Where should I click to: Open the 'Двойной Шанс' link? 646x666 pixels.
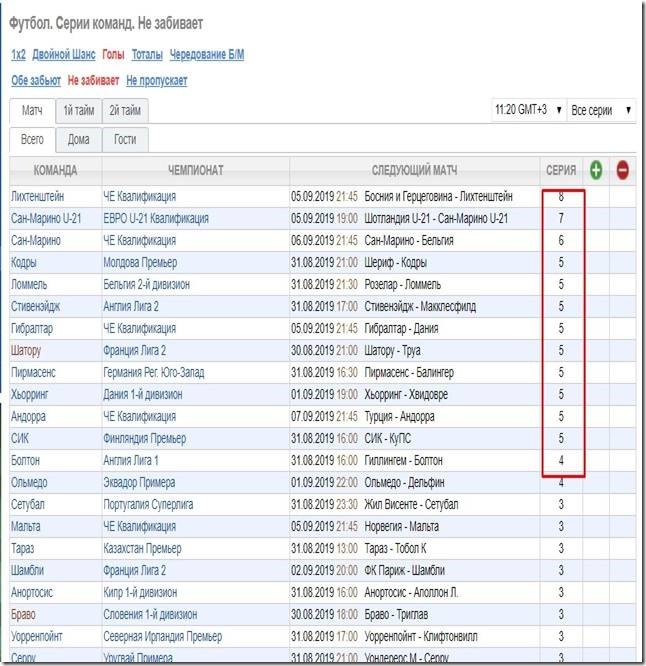(x=64, y=55)
